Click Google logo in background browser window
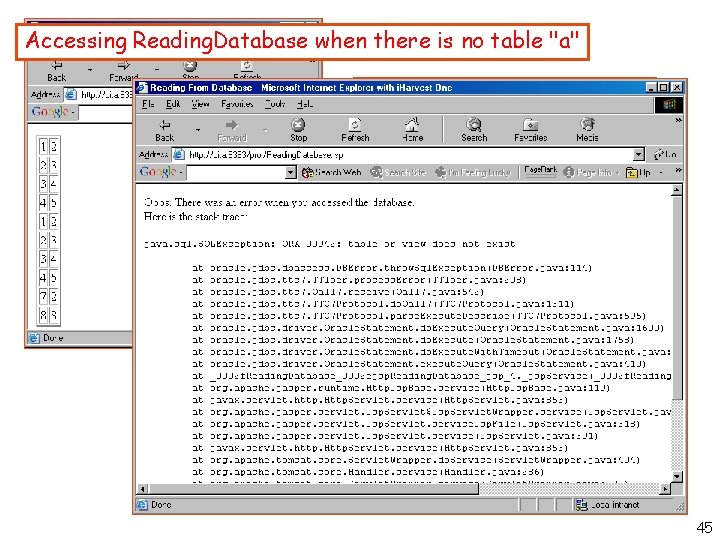This screenshot has height=540, width=720. tap(50, 112)
